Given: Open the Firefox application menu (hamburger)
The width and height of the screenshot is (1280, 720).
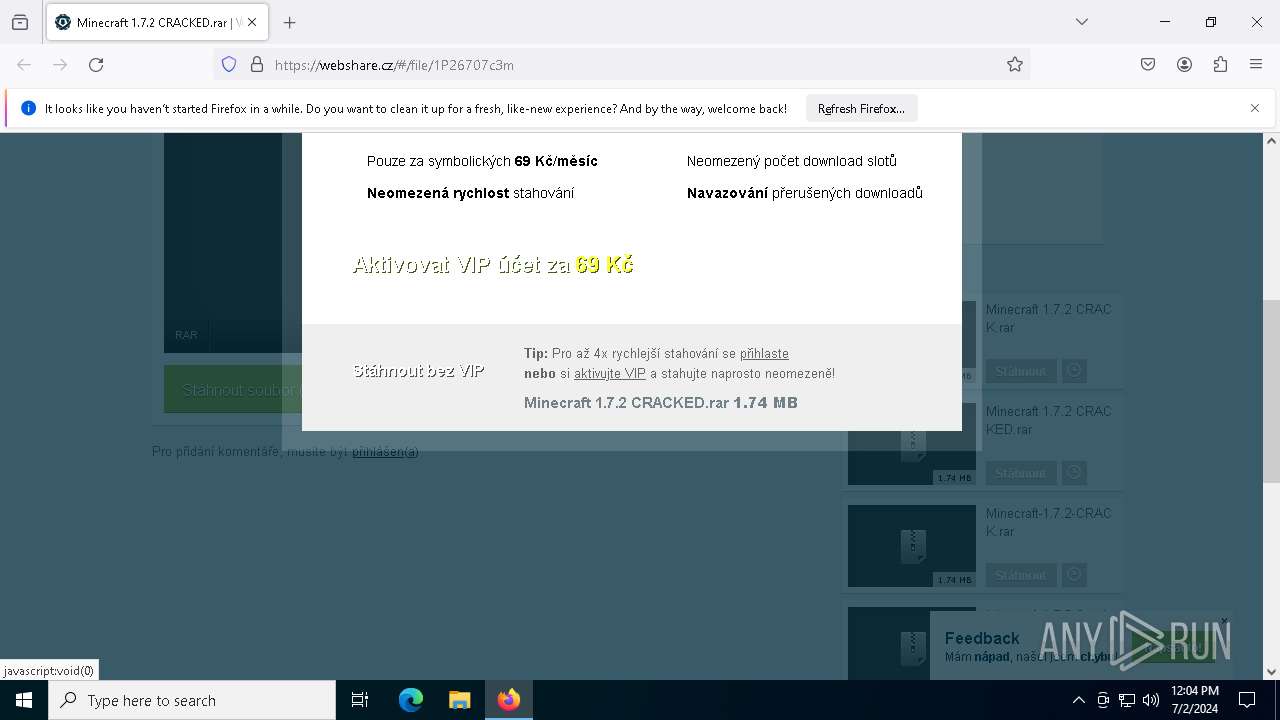Looking at the screenshot, I should pyautogui.click(x=1256, y=65).
